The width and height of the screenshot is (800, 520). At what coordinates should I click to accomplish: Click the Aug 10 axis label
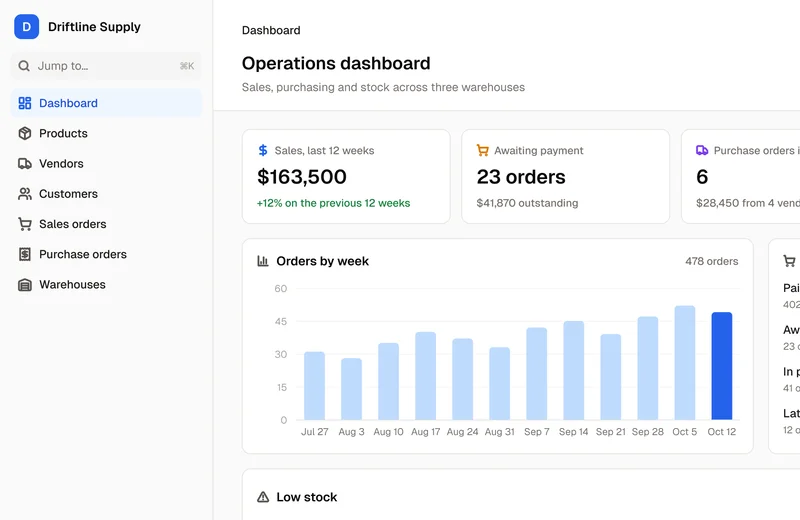point(388,432)
